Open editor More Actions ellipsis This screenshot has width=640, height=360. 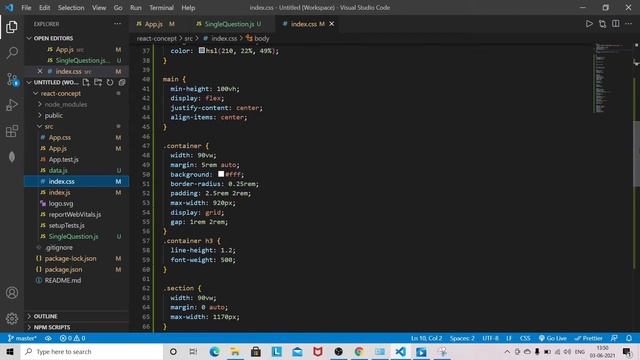(629, 24)
